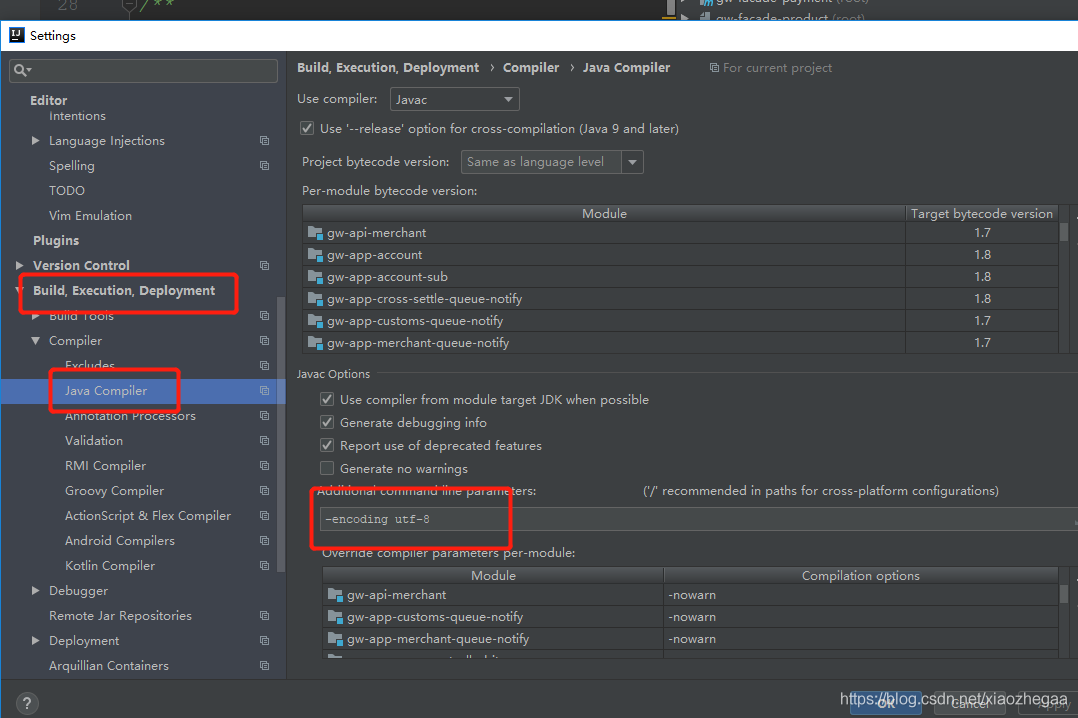Click the project-level icon beside Kotlin Compiler
Image resolution: width=1078 pixels, height=718 pixels.
(264, 565)
